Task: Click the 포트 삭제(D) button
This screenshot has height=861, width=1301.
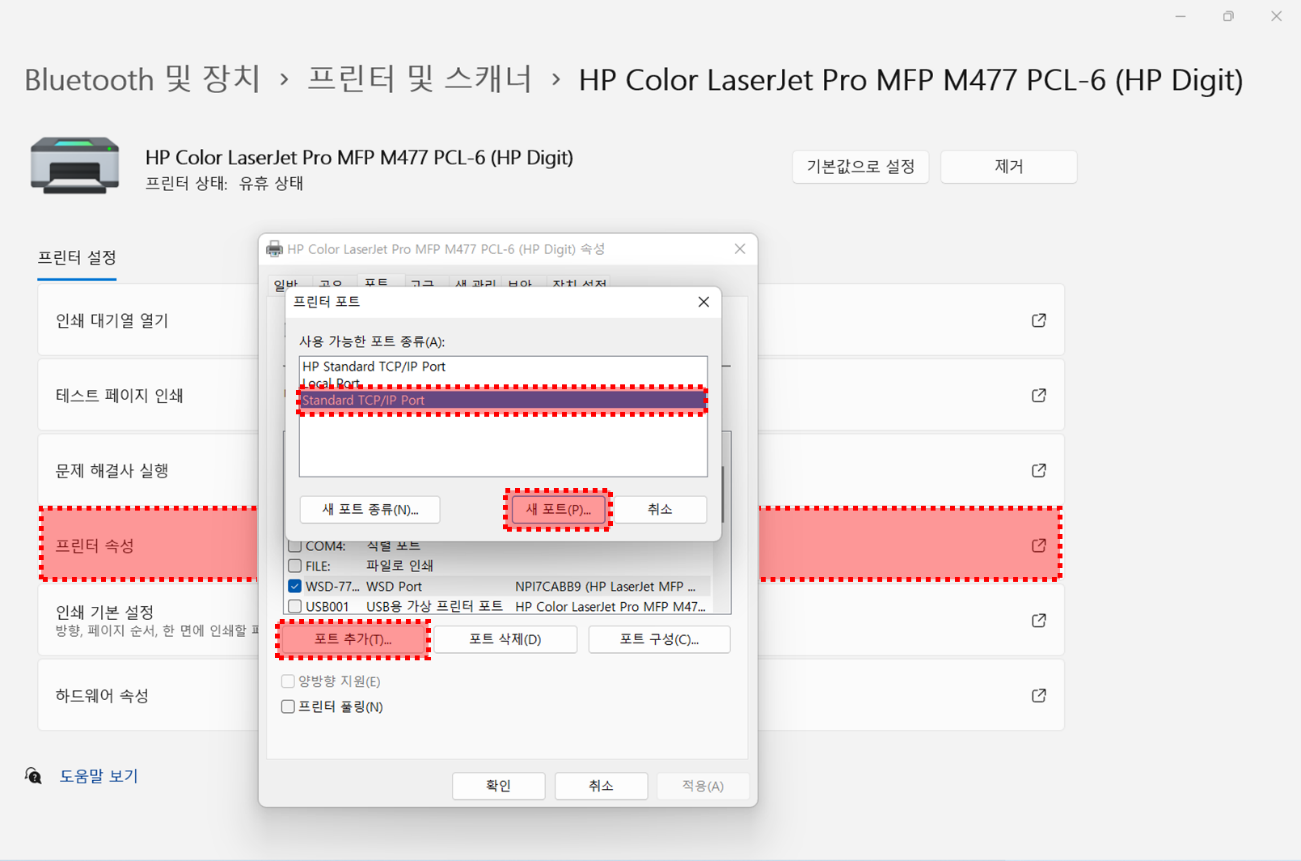Action: [x=505, y=639]
